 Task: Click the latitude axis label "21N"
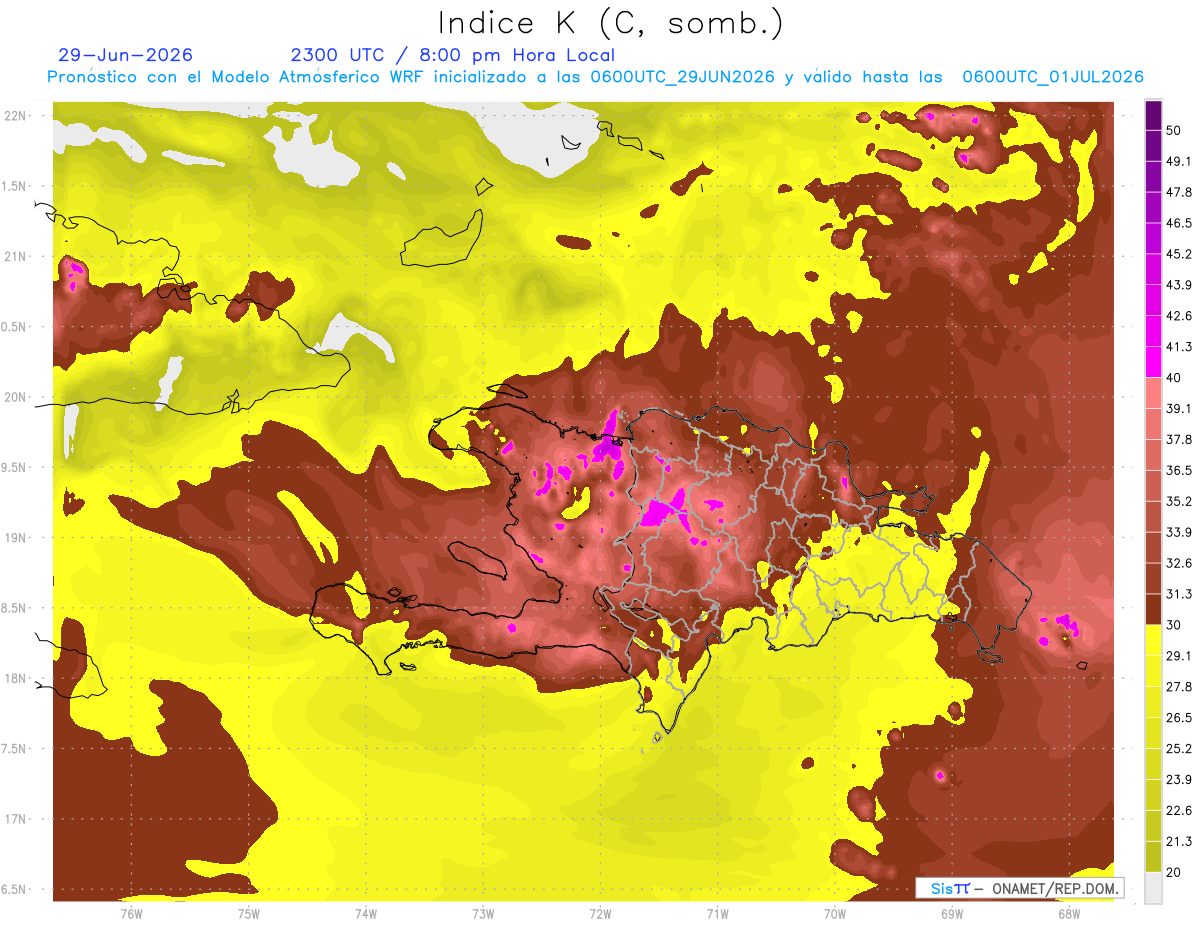(x=15, y=256)
